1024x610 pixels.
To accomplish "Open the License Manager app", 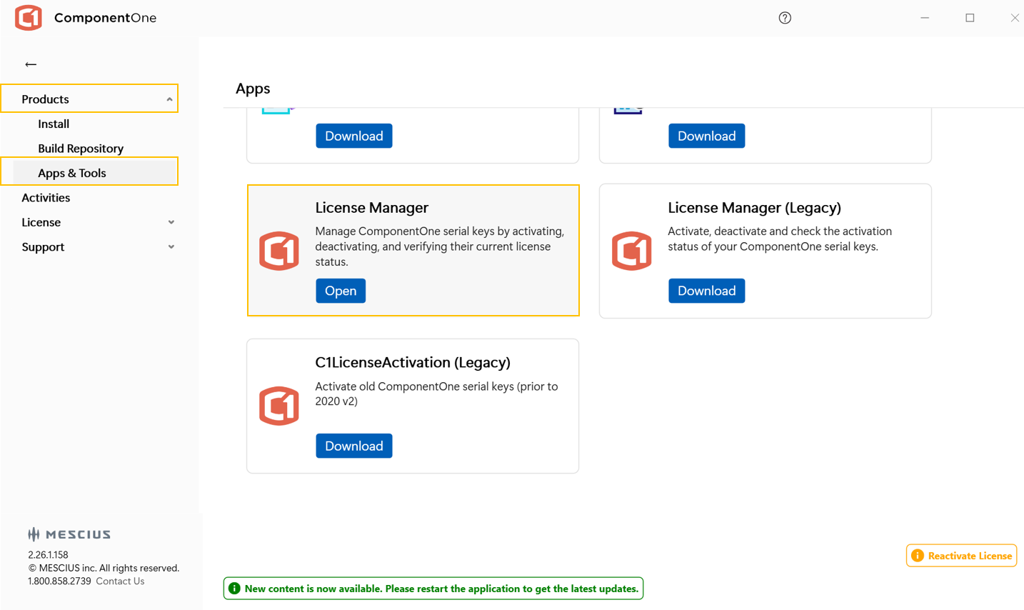I will coord(340,291).
